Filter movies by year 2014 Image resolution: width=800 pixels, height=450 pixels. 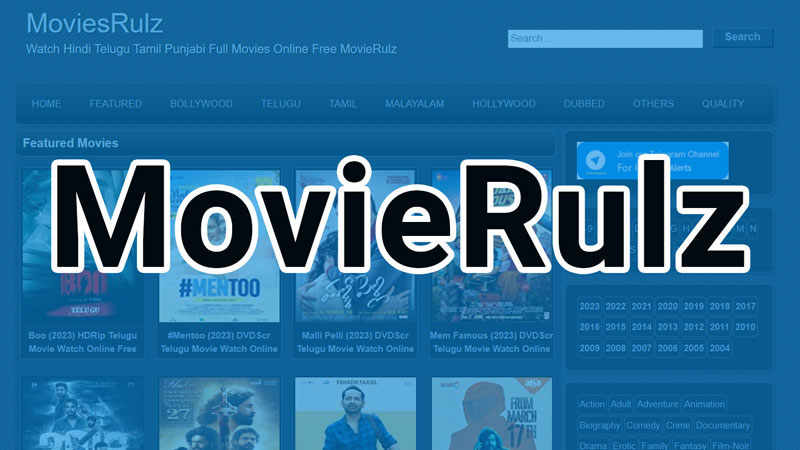click(x=641, y=327)
